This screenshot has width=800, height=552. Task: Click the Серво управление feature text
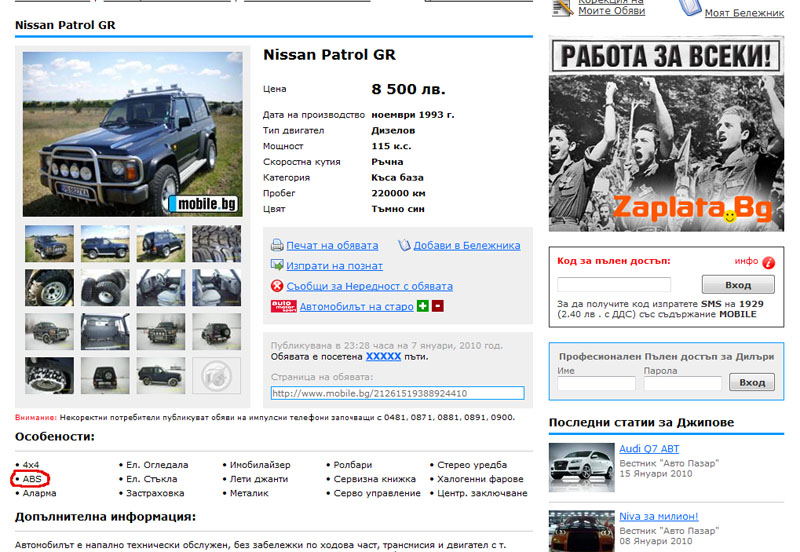coord(377,493)
